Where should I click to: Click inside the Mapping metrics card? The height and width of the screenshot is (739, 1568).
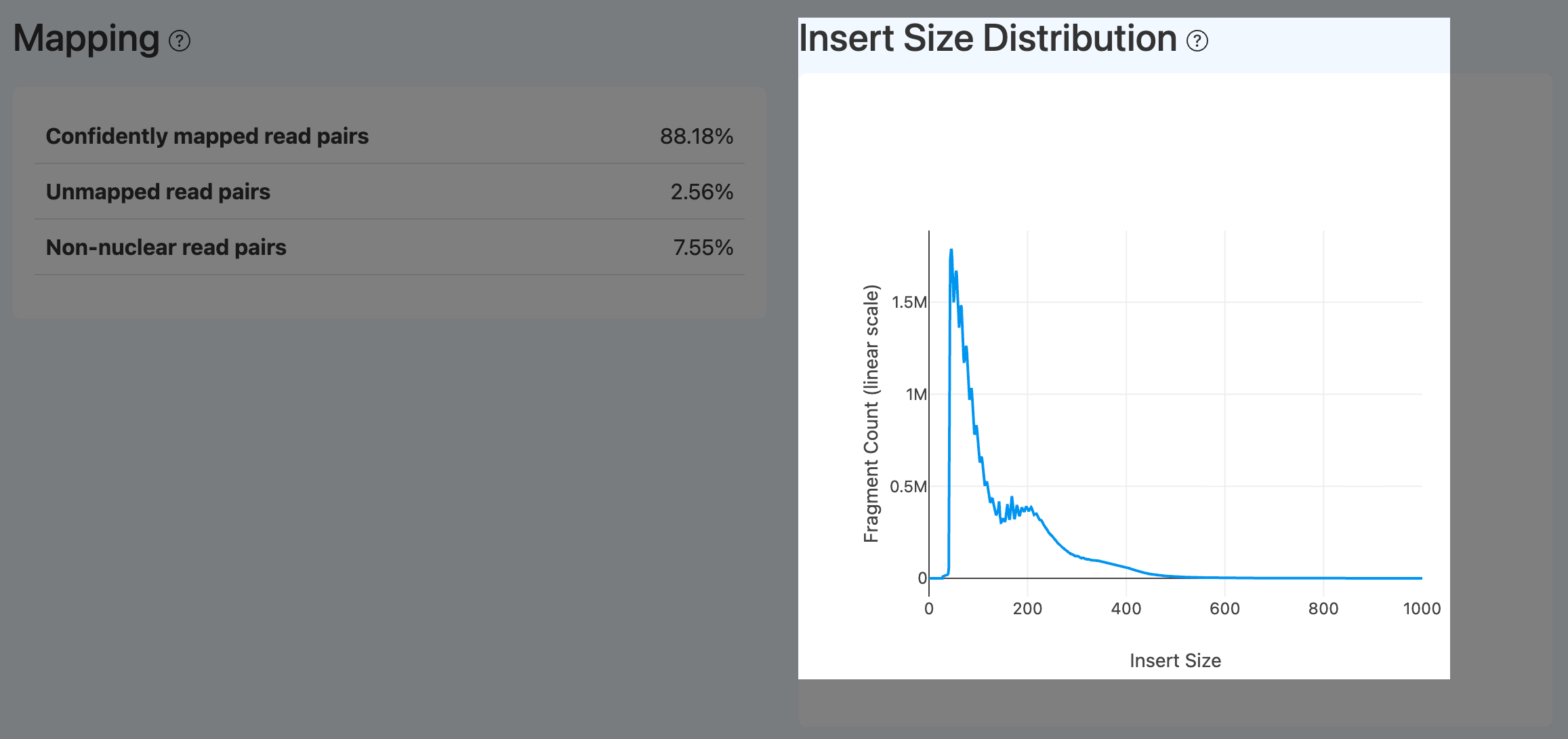click(x=390, y=197)
